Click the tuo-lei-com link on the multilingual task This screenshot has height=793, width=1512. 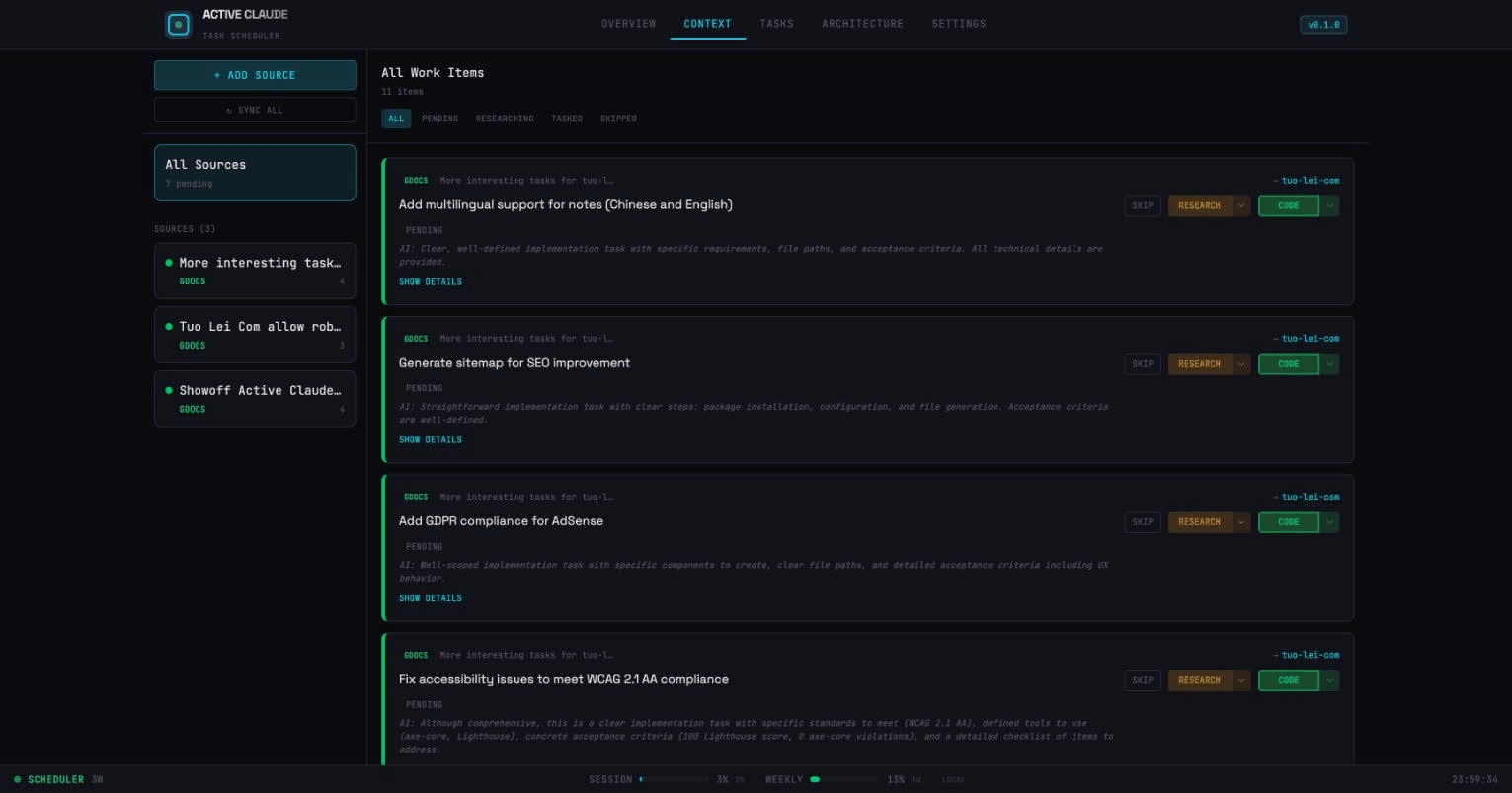(x=1310, y=181)
